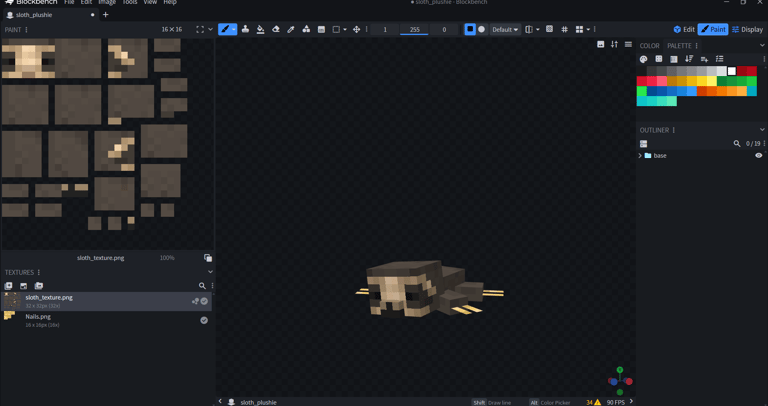Click the palette gradient square icon
Viewport: 768px width, 406px height.
point(674,59)
